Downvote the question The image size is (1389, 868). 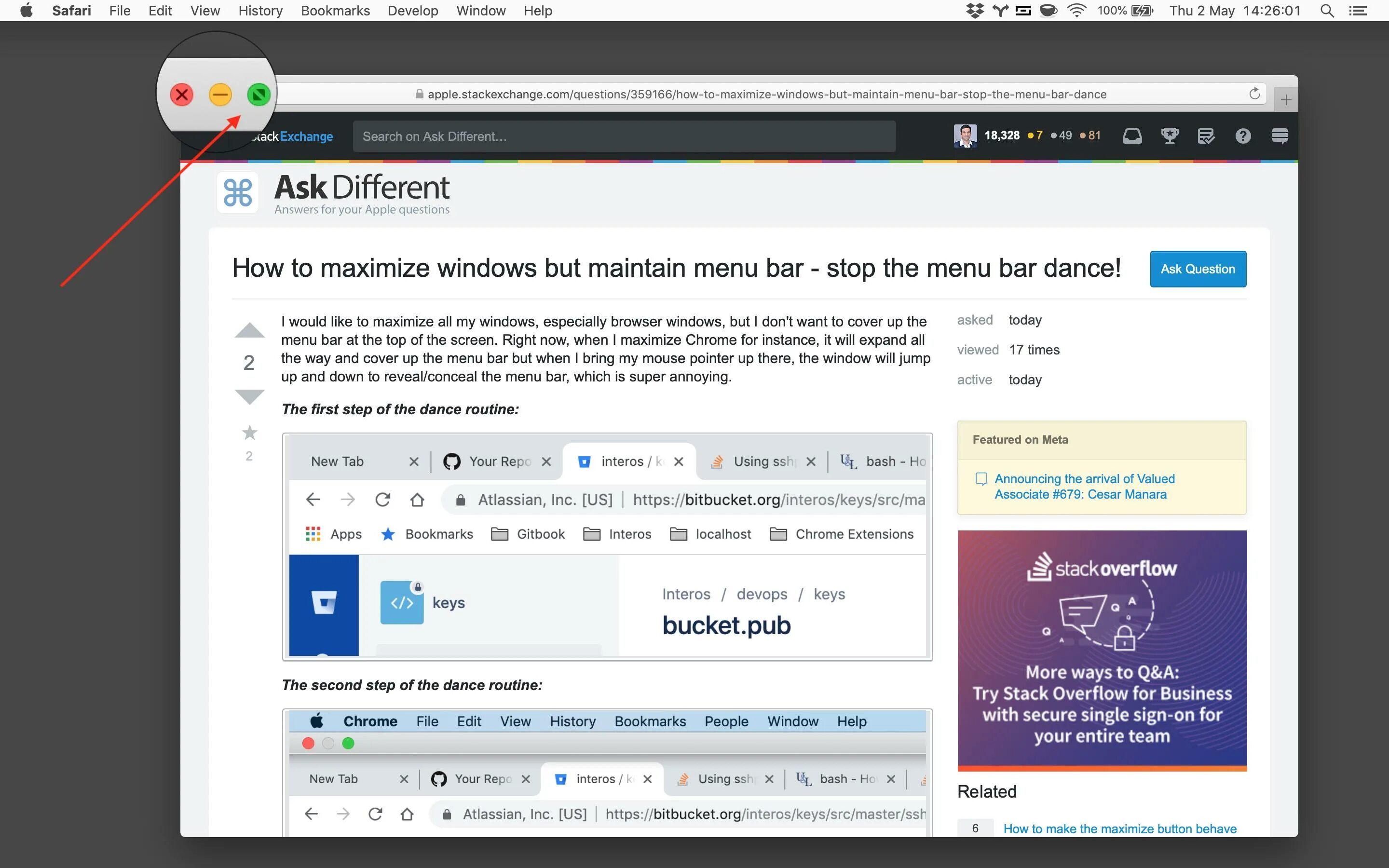[x=250, y=396]
